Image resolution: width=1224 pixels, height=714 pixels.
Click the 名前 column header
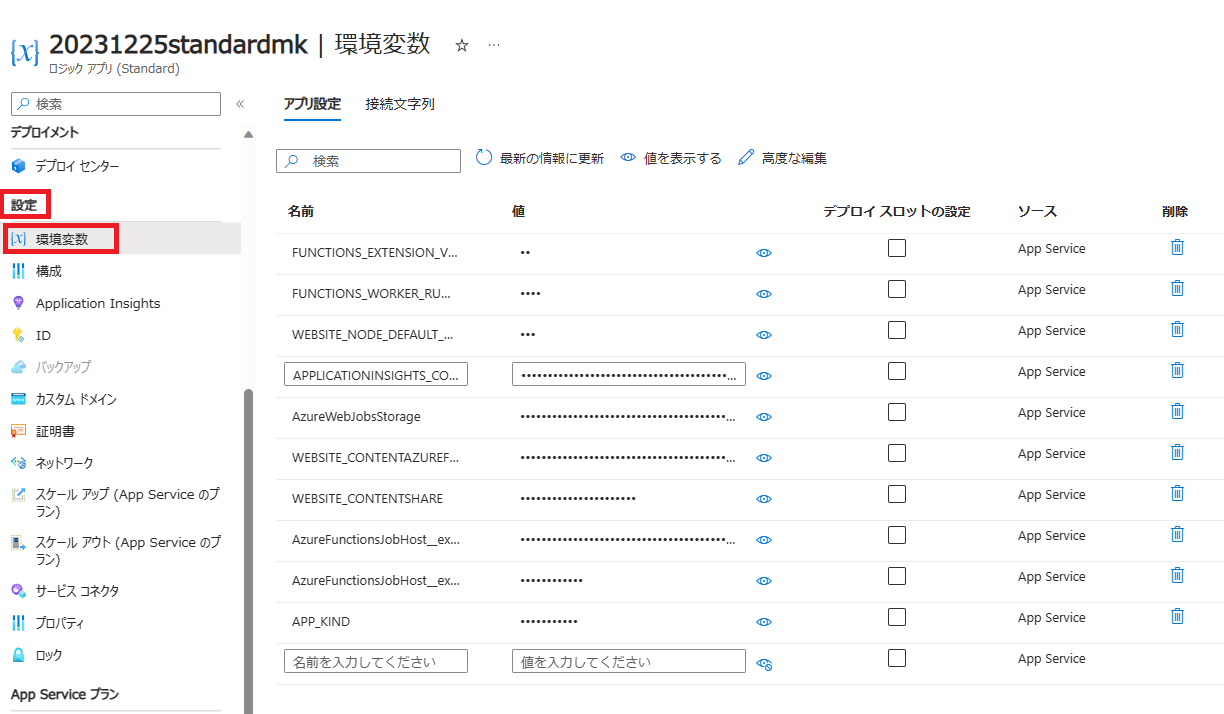click(301, 212)
